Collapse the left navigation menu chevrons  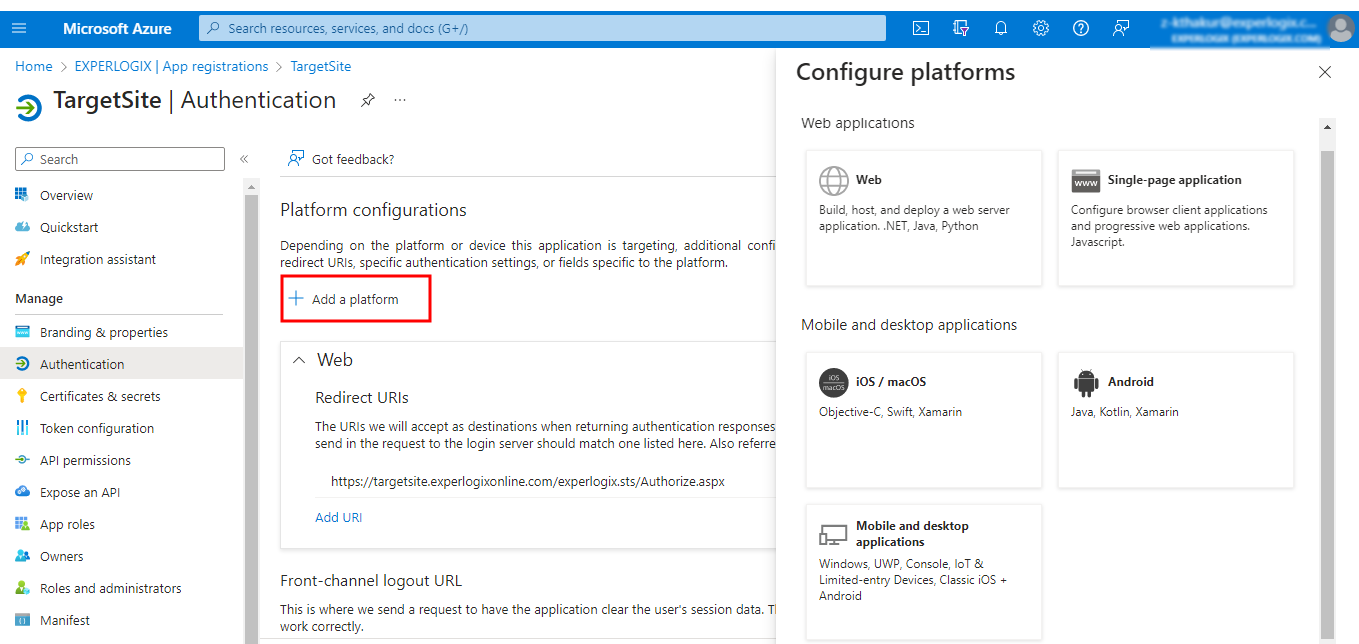(244, 159)
